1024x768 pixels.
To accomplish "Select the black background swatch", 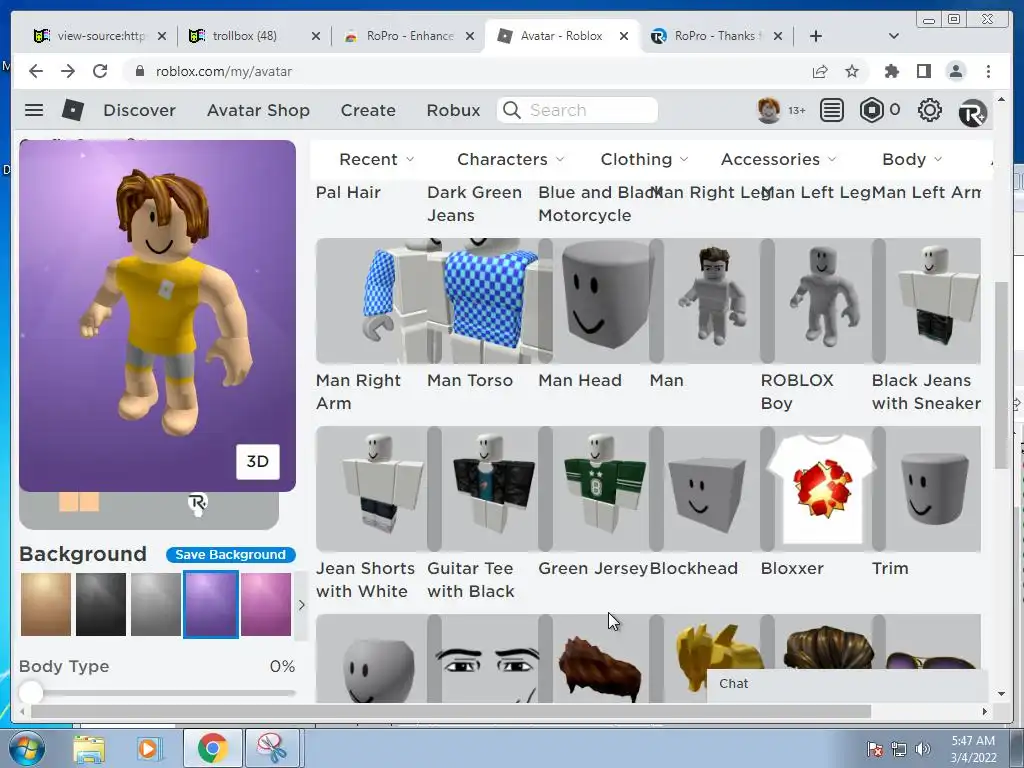I will tap(101, 604).
